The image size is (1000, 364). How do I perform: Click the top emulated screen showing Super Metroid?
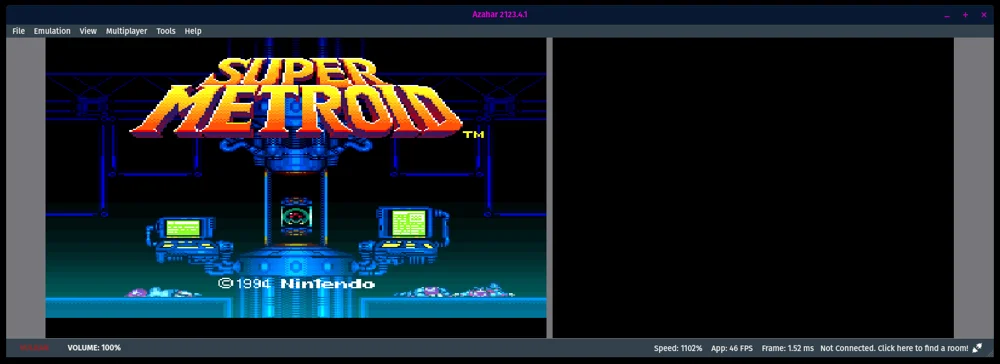296,187
